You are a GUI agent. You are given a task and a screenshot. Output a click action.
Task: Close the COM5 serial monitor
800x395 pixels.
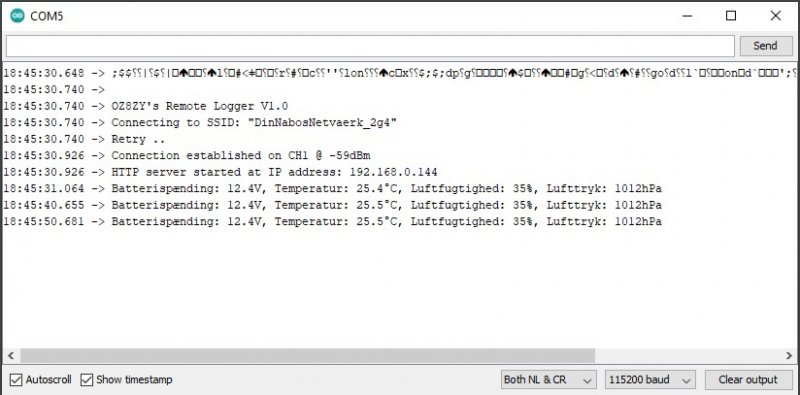(776, 16)
